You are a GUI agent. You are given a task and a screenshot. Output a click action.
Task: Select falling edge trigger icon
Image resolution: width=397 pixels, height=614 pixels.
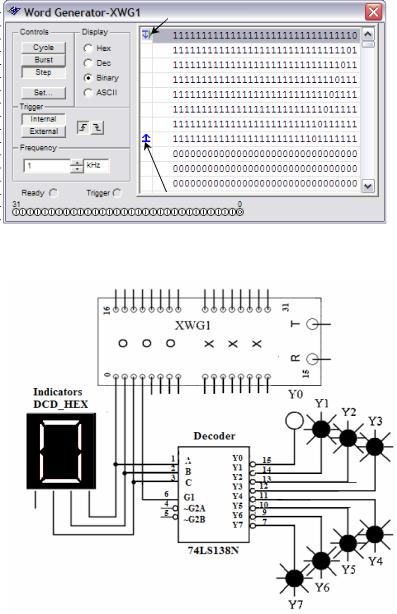[97, 127]
